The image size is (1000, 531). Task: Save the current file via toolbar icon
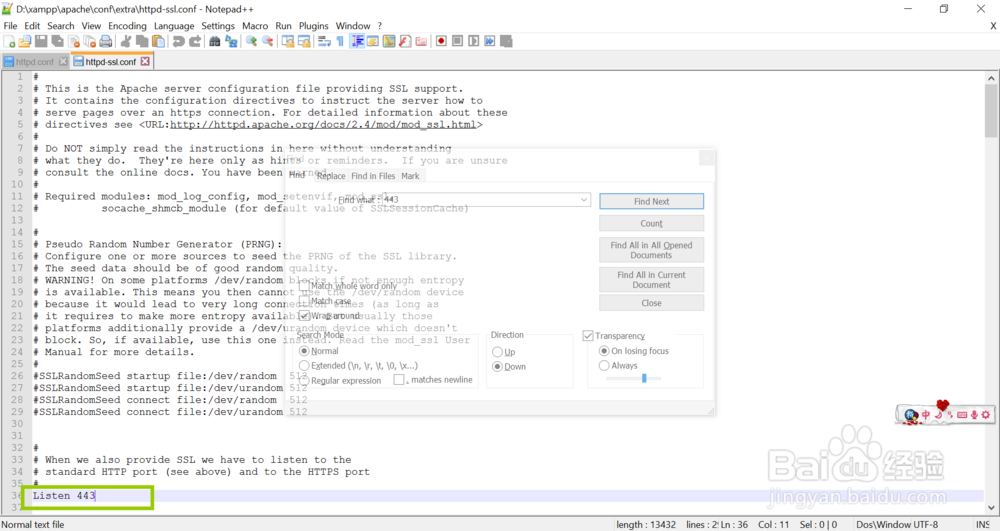tap(41, 41)
